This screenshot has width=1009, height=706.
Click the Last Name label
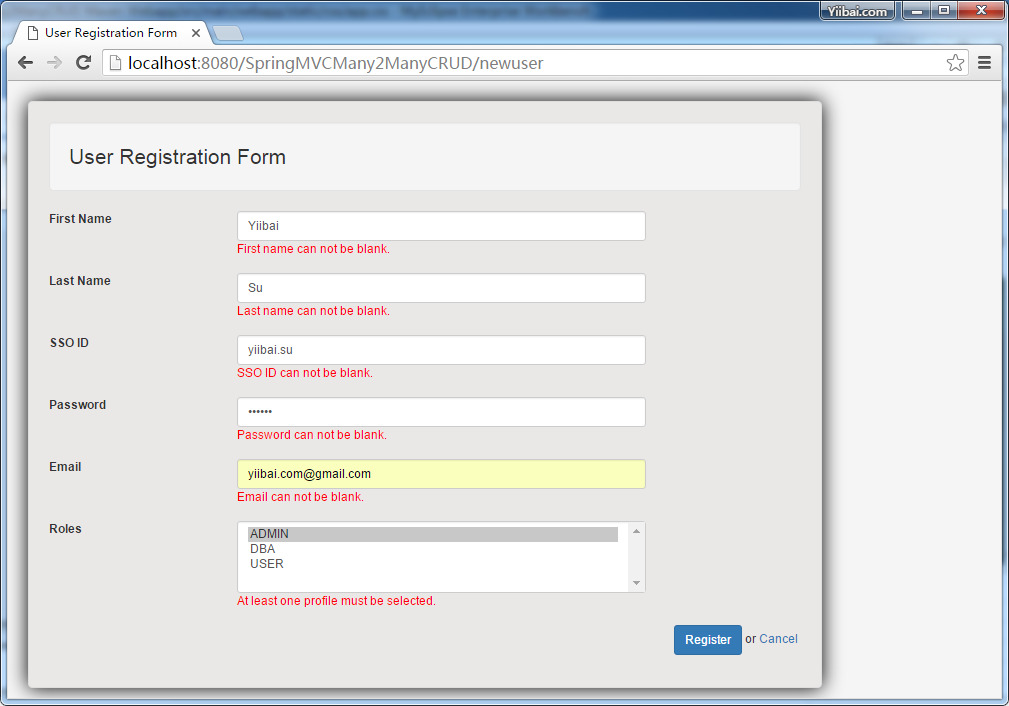(80, 281)
